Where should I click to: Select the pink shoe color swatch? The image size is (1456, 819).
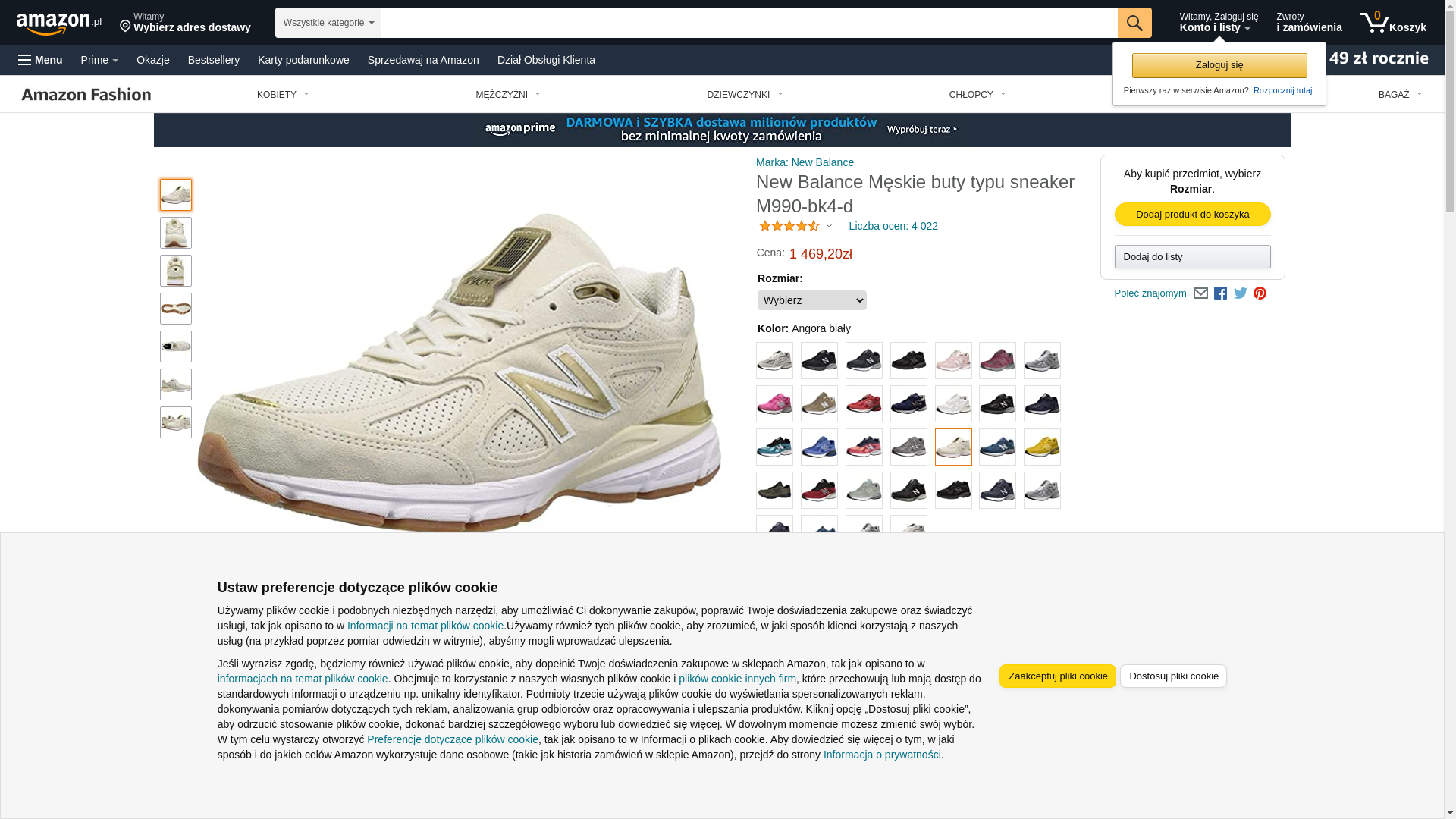(x=774, y=404)
